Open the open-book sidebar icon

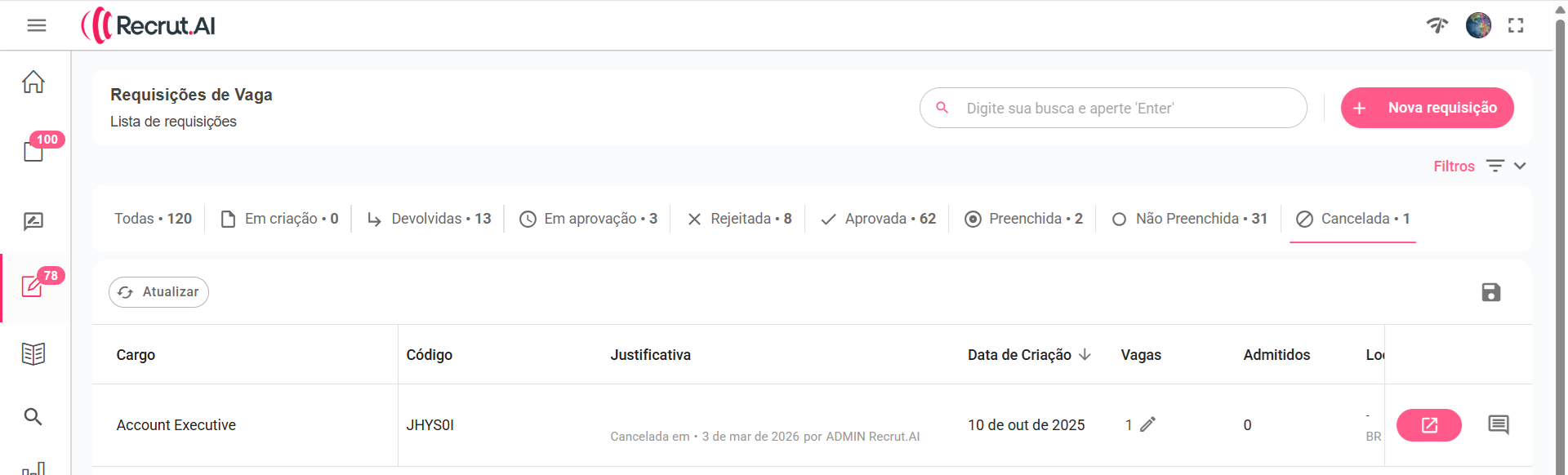click(33, 353)
